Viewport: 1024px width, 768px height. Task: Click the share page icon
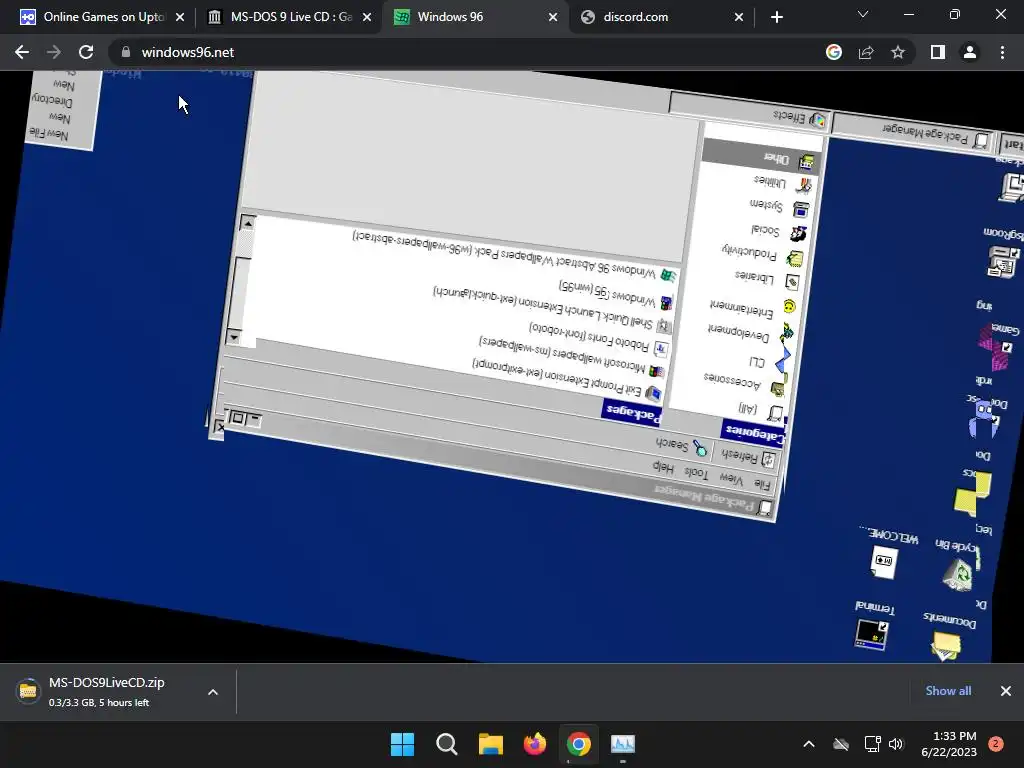[866, 52]
